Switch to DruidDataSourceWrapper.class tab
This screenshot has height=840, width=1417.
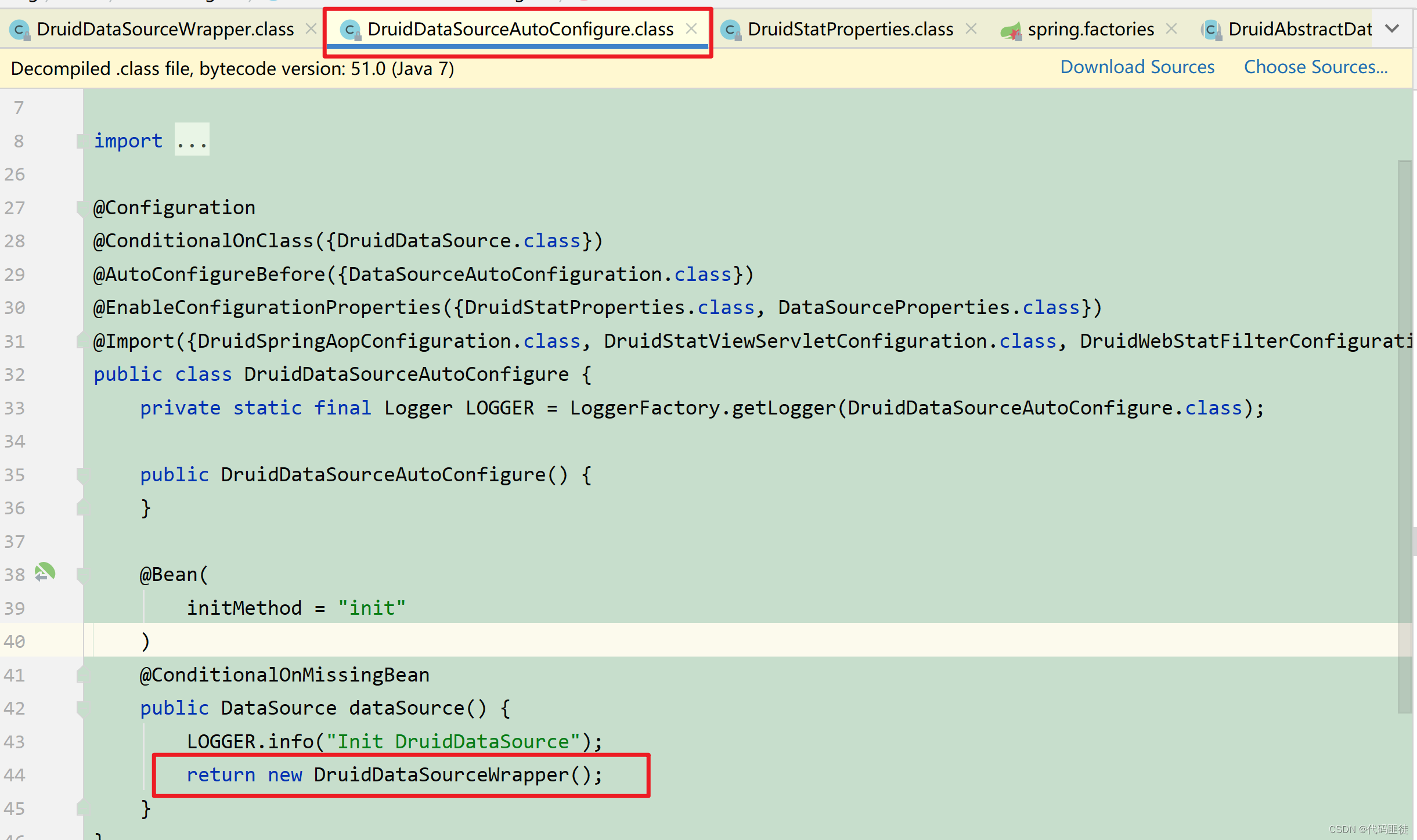coord(164,29)
